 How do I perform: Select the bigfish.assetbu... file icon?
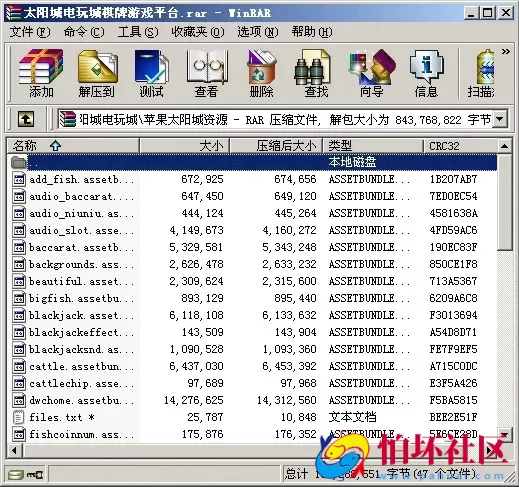[x=19, y=298]
